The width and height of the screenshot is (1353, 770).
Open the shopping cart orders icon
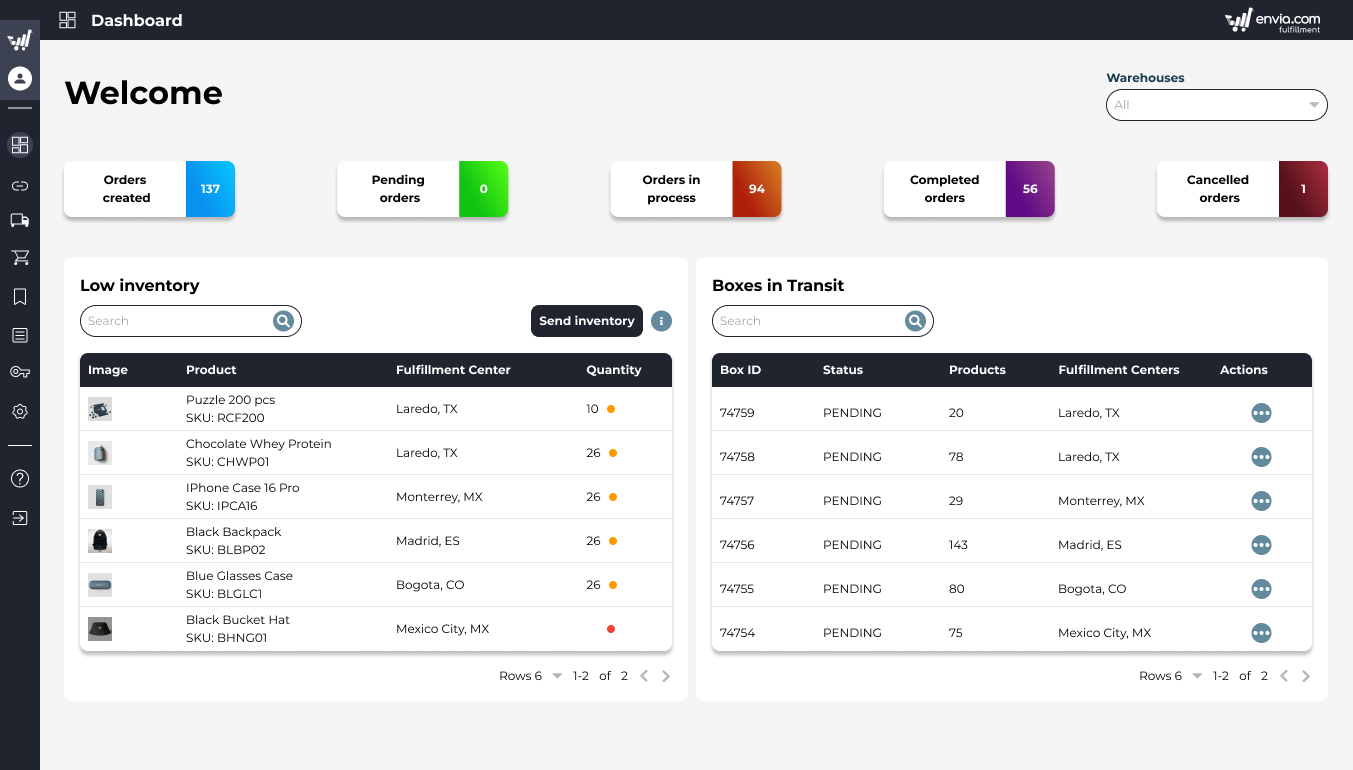click(x=20, y=257)
